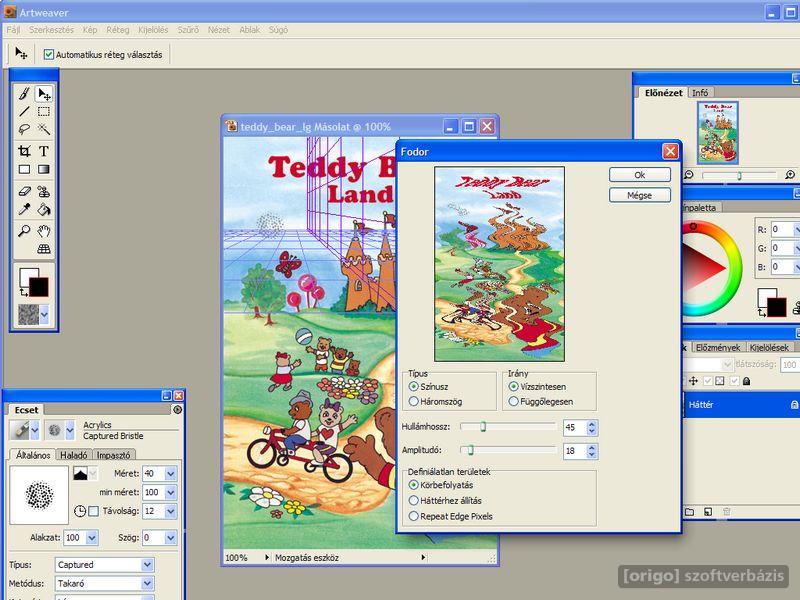This screenshot has width=800, height=600.
Task: Select the Brush tool in the toolbox
Action: coord(24,94)
